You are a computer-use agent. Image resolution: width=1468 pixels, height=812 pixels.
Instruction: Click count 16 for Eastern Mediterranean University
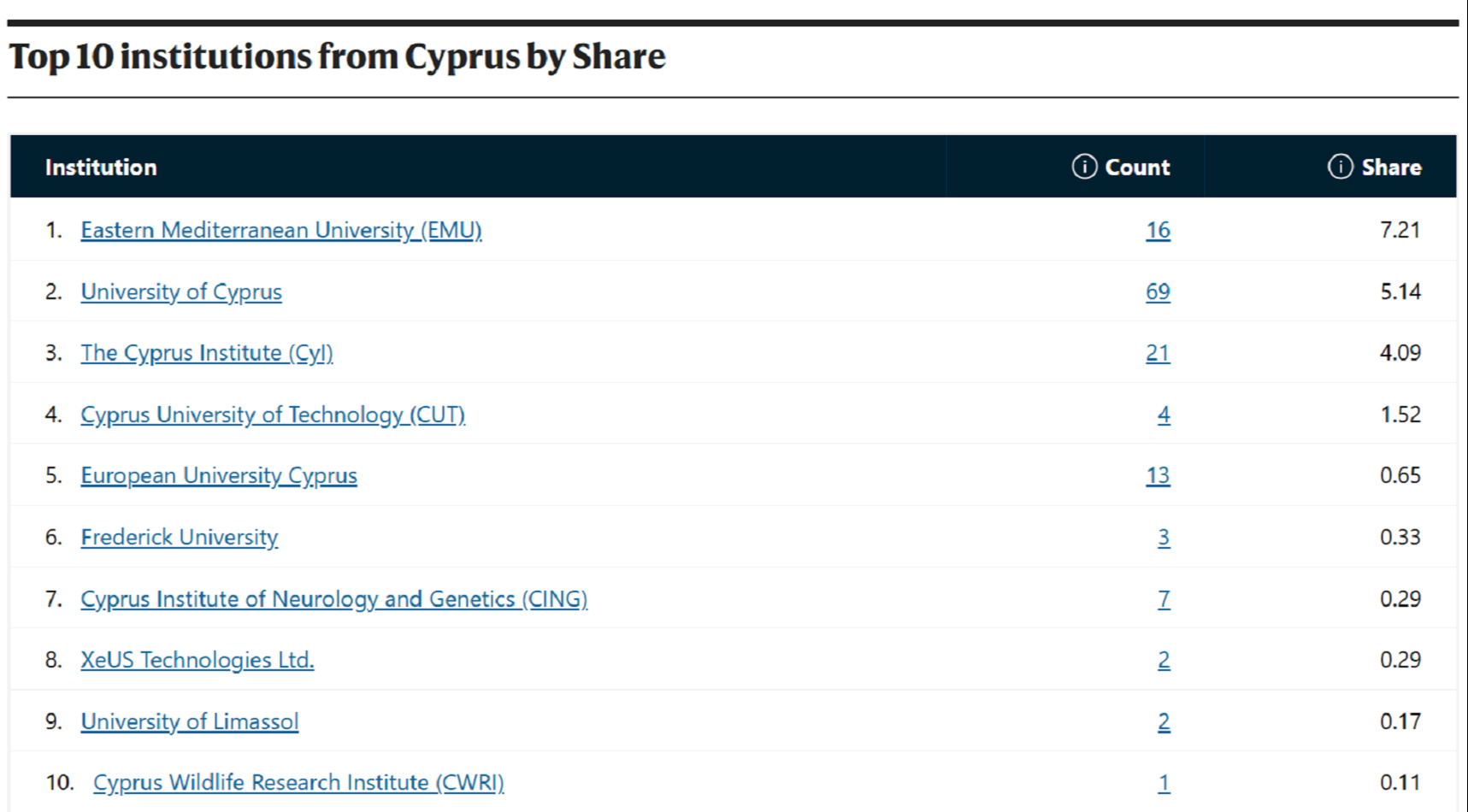(1158, 230)
